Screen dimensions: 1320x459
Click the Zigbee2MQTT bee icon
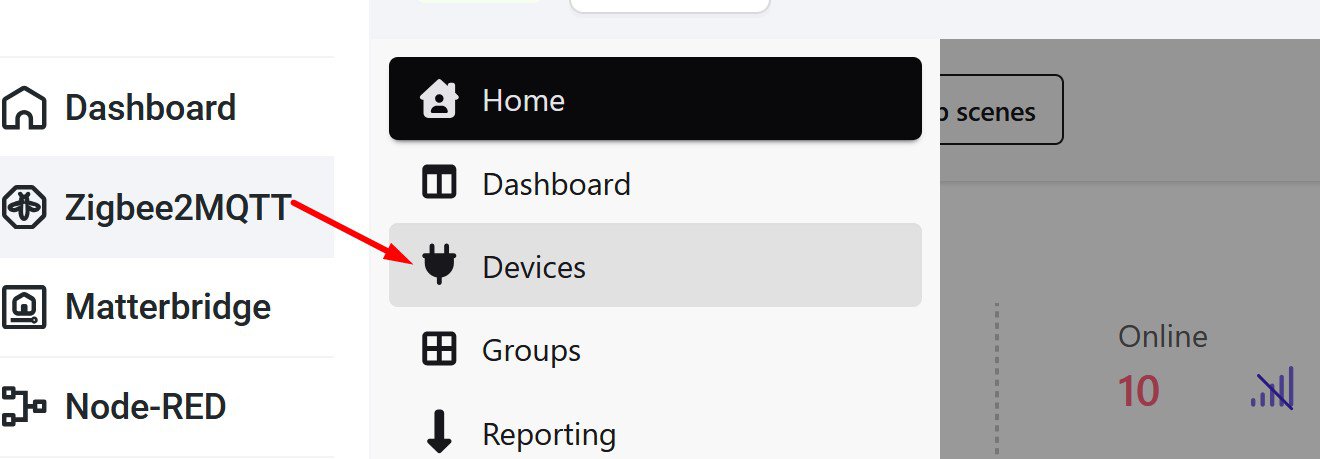click(x=24, y=207)
